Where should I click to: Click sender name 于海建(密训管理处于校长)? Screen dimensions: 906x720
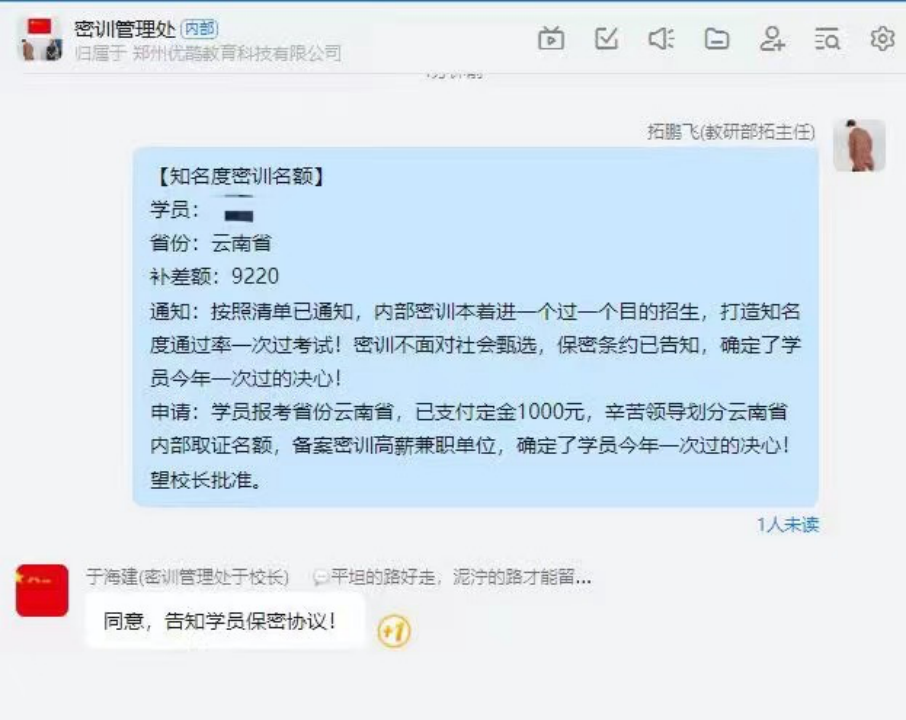click(x=187, y=577)
